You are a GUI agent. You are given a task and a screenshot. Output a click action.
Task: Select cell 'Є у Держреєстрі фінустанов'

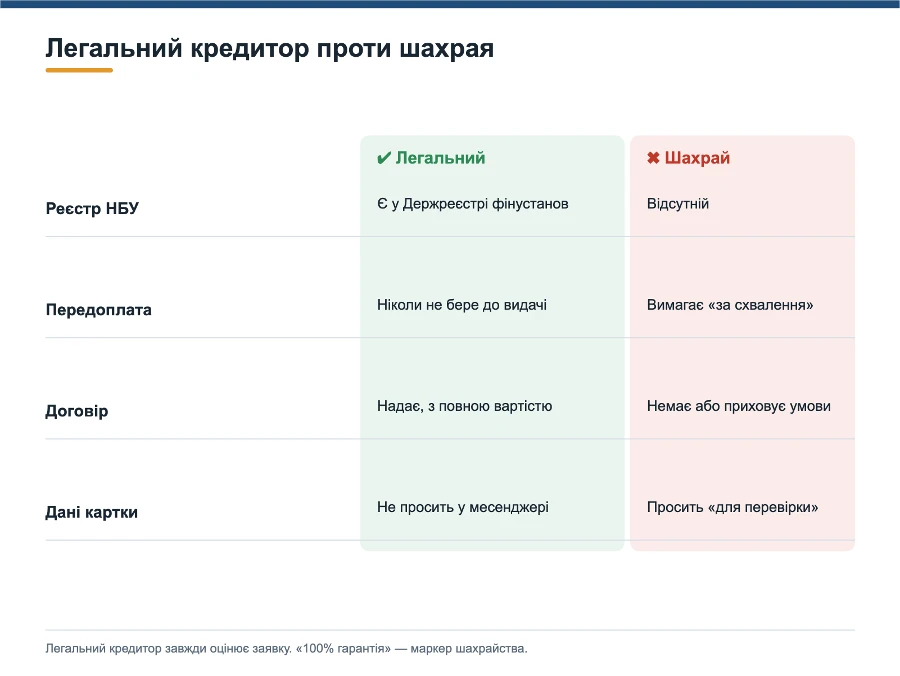point(473,204)
